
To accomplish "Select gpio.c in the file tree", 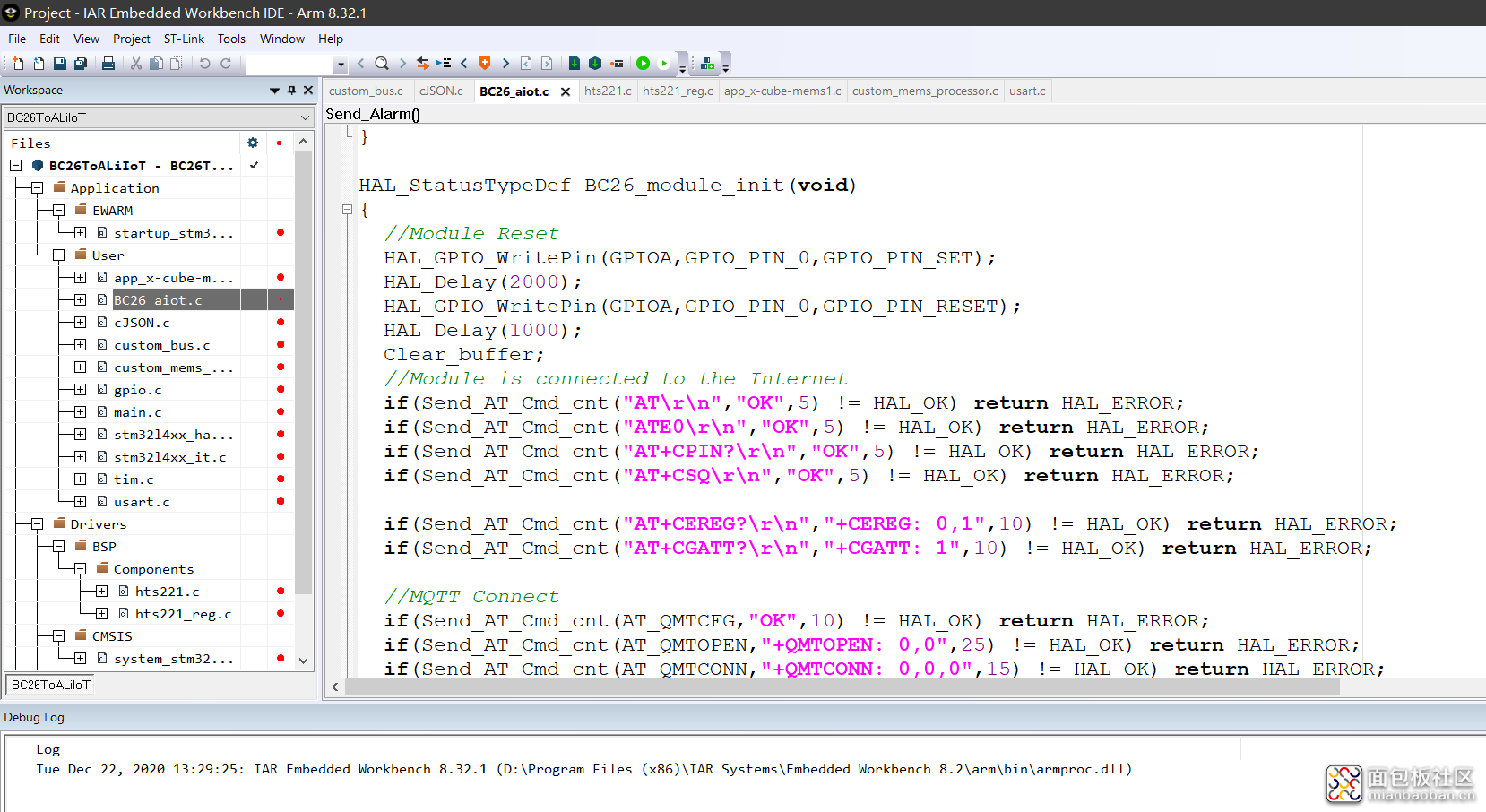I will coord(137,390).
